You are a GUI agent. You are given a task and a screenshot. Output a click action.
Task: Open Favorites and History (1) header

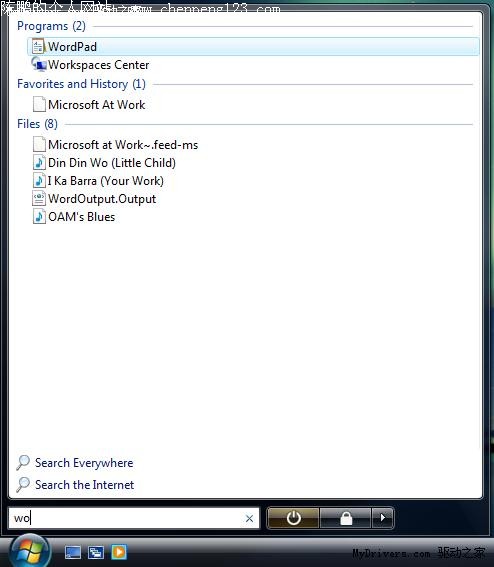[81, 84]
